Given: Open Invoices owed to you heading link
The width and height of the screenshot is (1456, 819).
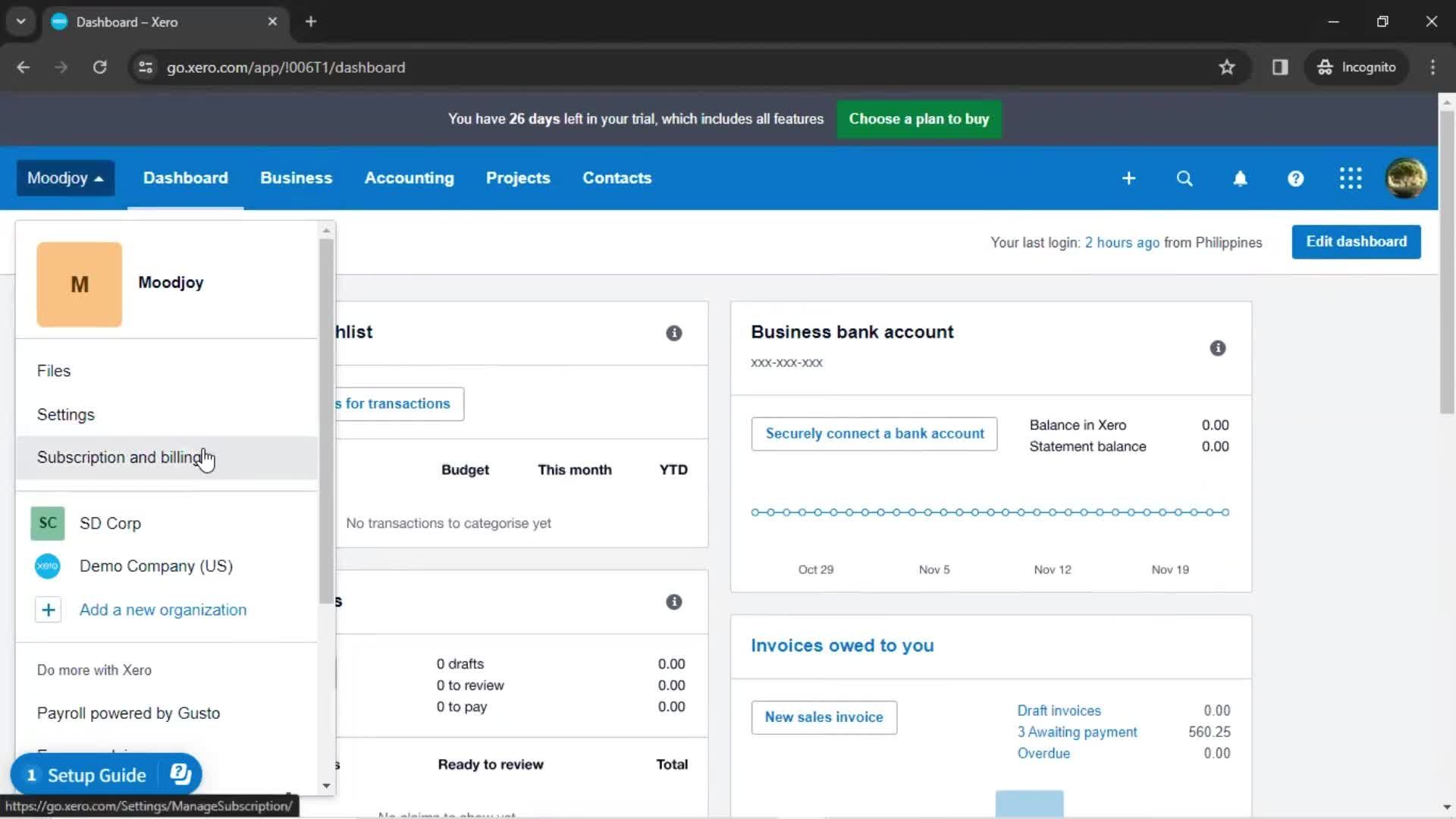Looking at the screenshot, I should pyautogui.click(x=842, y=645).
